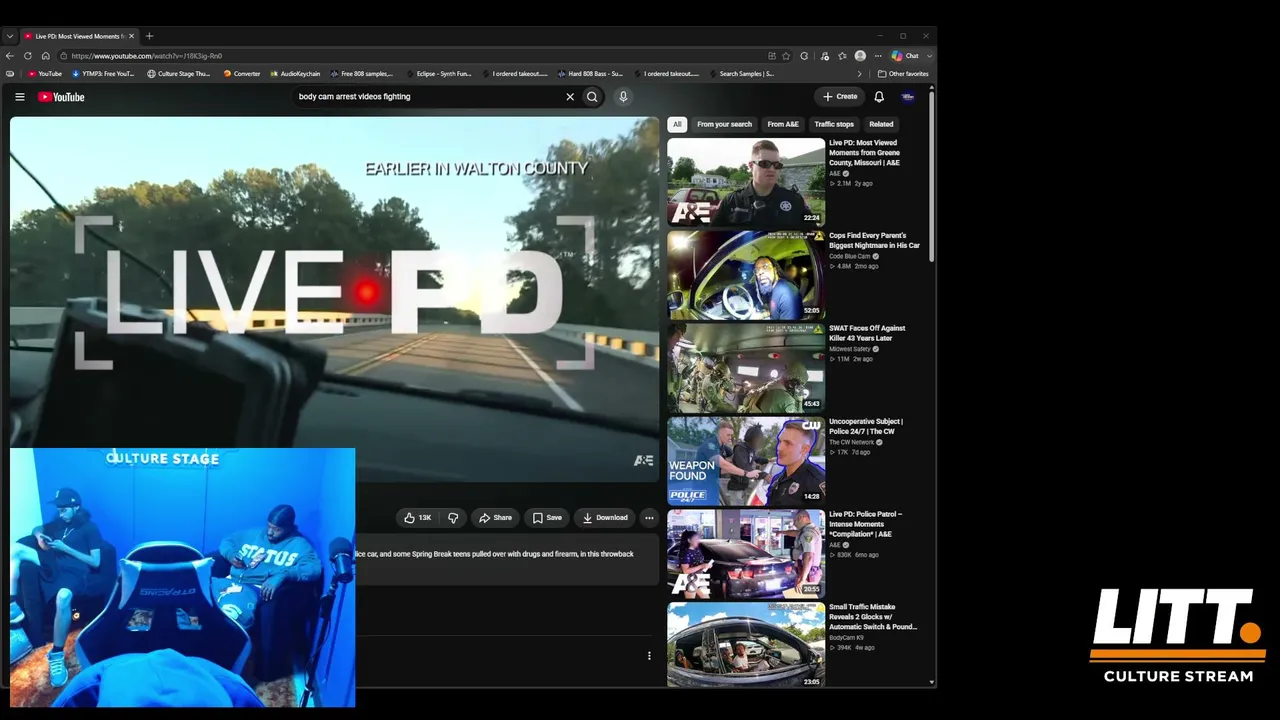Select the Related filter chip
The height and width of the screenshot is (720, 1280).
(881, 124)
